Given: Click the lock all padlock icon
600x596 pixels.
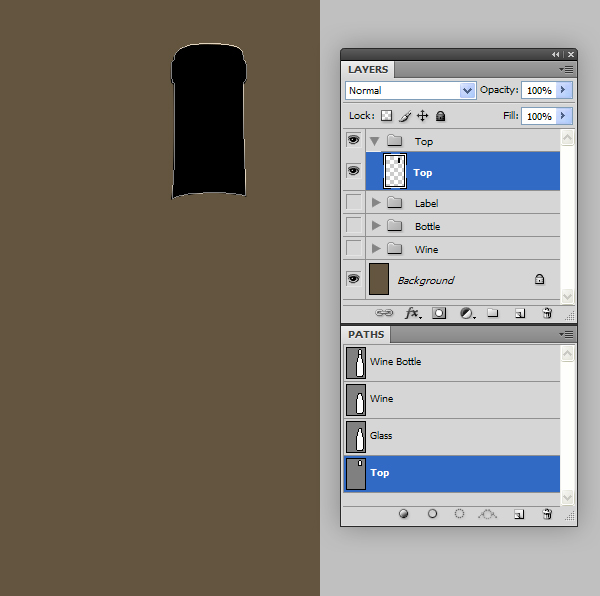Looking at the screenshot, I should [440, 116].
